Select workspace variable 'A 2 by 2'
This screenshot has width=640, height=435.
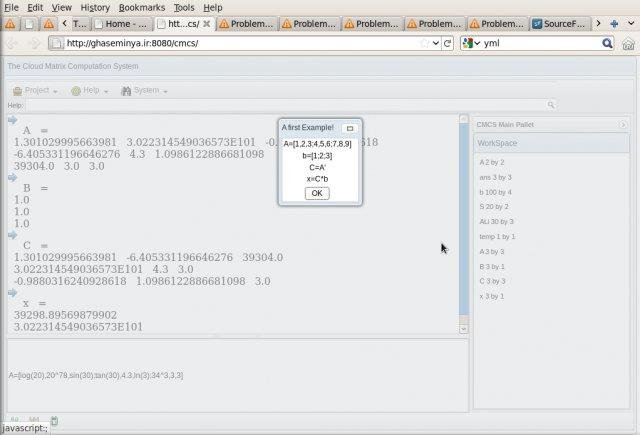[492, 162]
